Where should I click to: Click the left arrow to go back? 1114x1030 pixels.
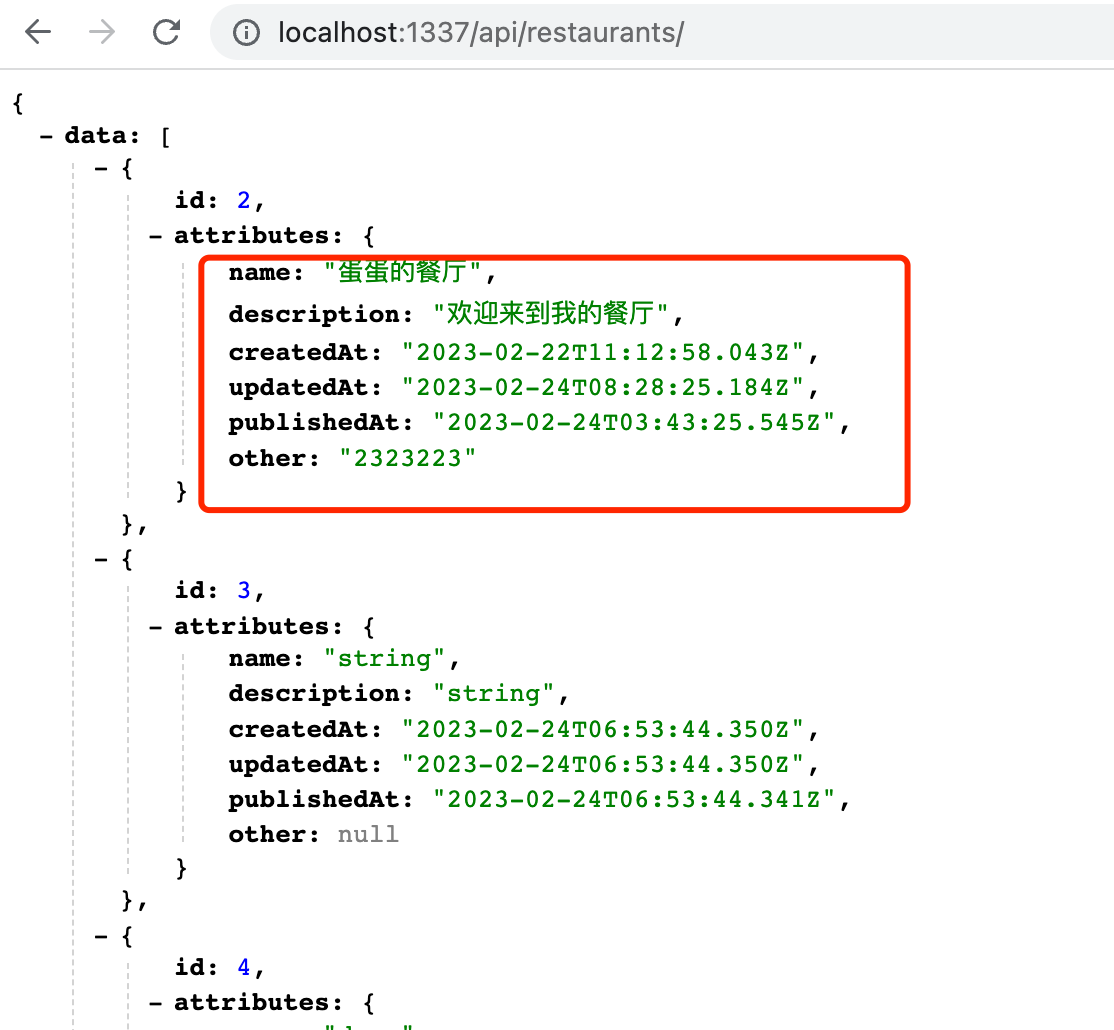[x=37, y=32]
